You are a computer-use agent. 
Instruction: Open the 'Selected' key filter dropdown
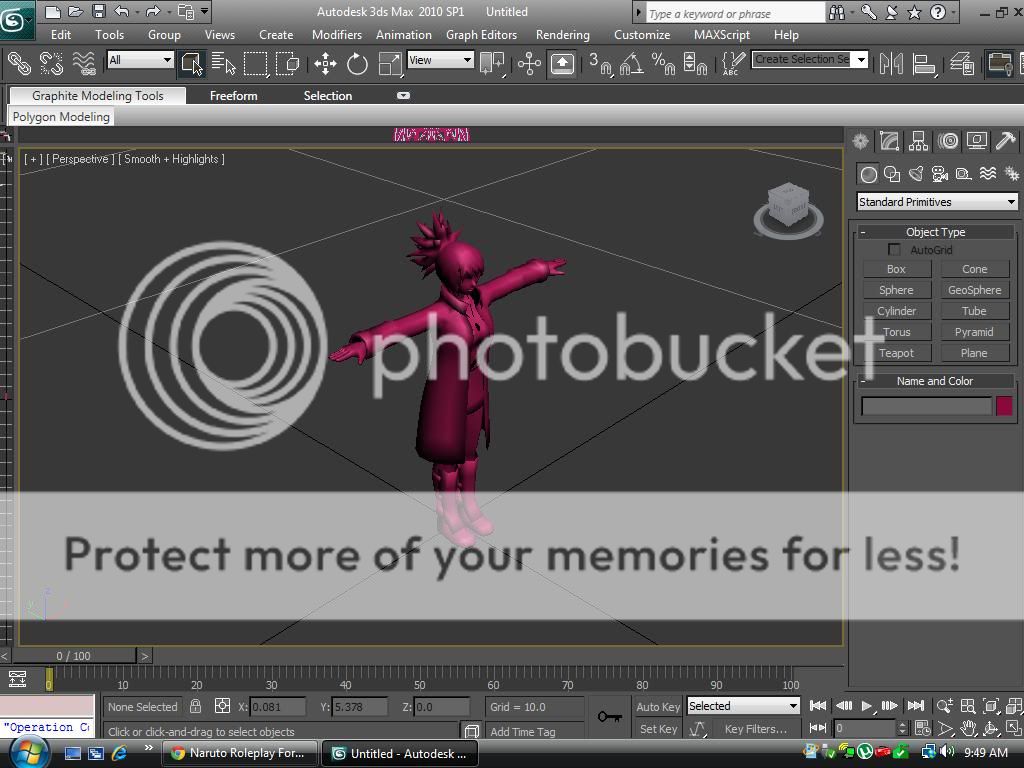coord(743,706)
